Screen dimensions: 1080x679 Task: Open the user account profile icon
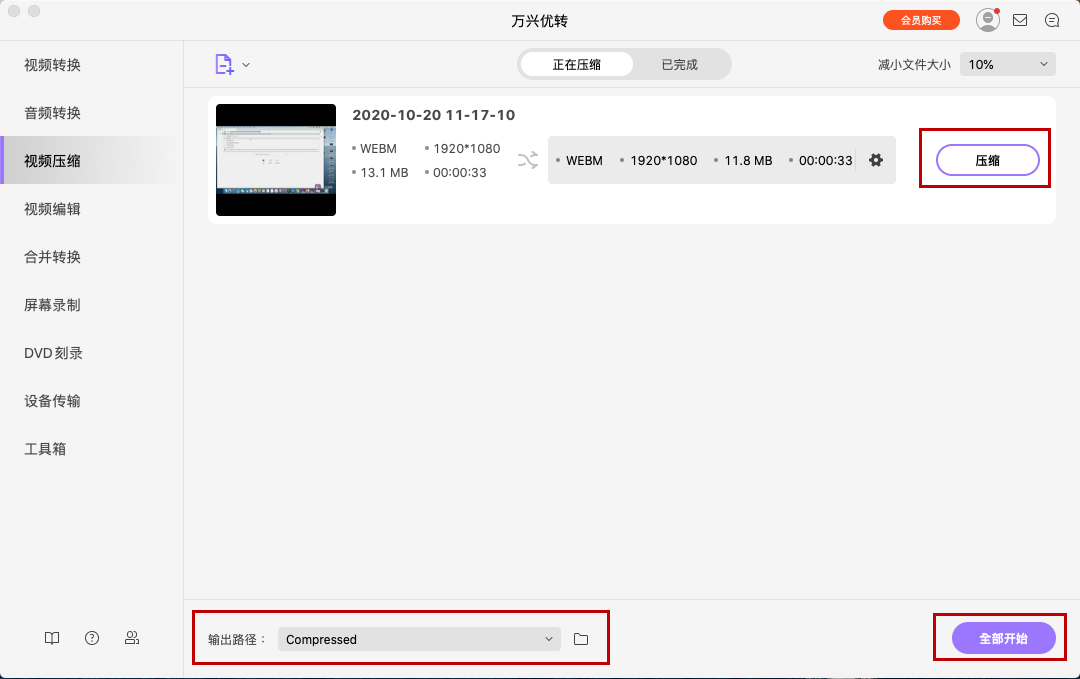tap(987, 19)
